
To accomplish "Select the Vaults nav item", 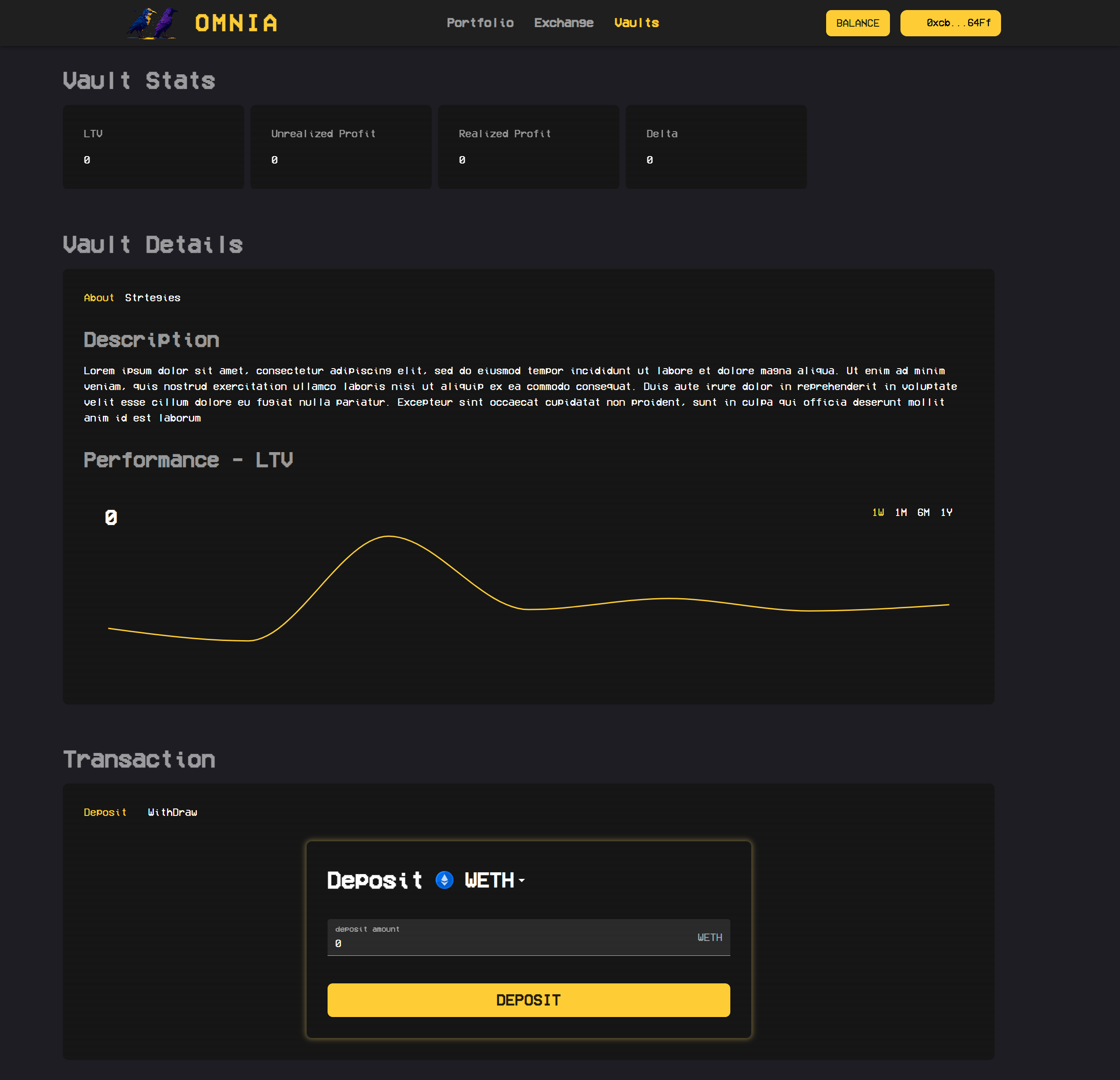I will coord(636,23).
